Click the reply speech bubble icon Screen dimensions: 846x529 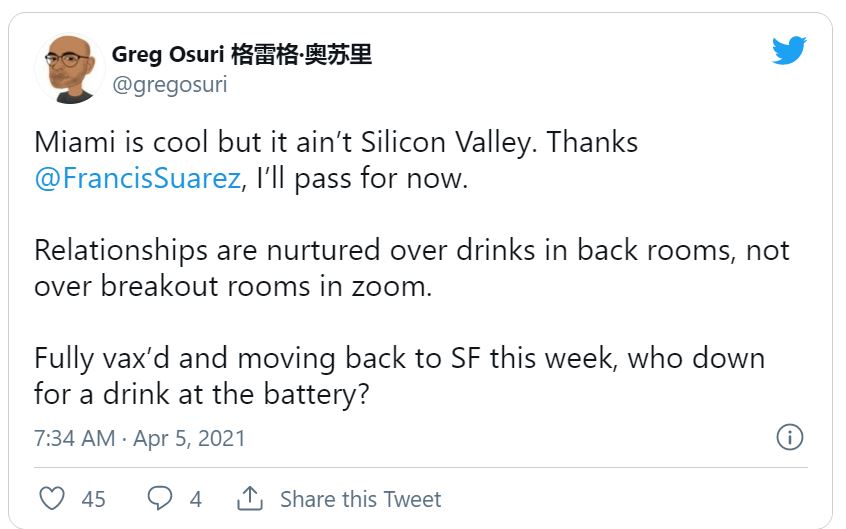click(x=160, y=498)
